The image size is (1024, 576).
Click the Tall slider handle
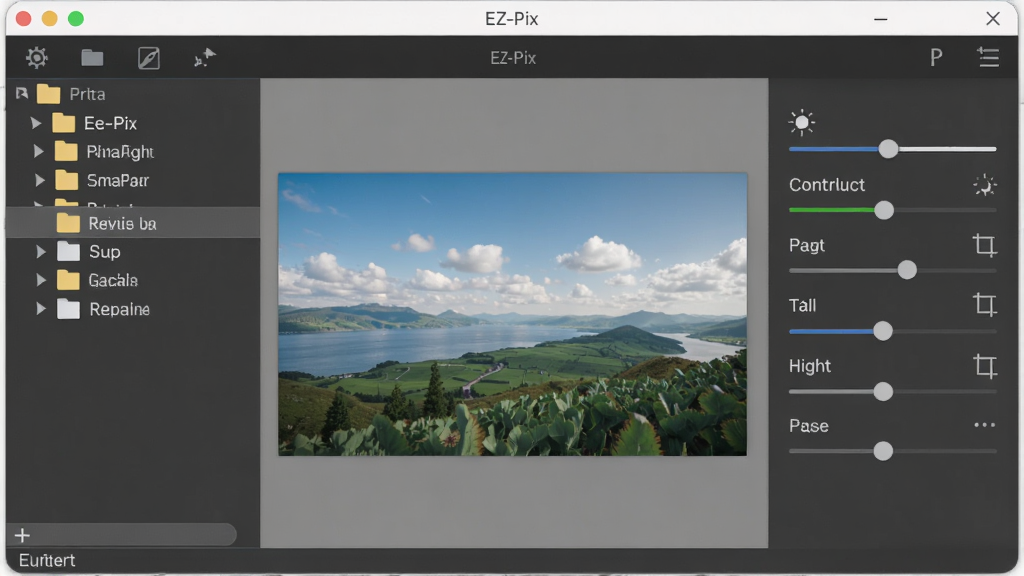pos(883,331)
